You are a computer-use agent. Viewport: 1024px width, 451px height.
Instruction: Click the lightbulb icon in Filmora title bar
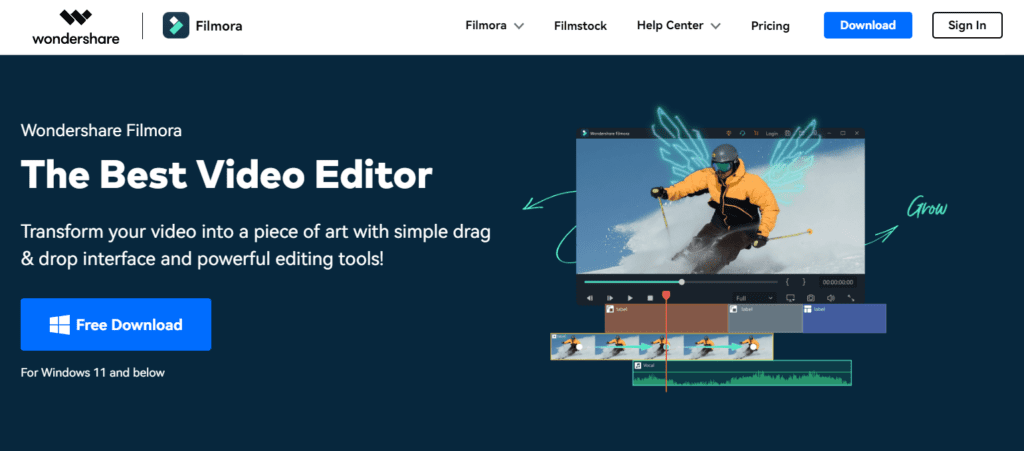729,133
